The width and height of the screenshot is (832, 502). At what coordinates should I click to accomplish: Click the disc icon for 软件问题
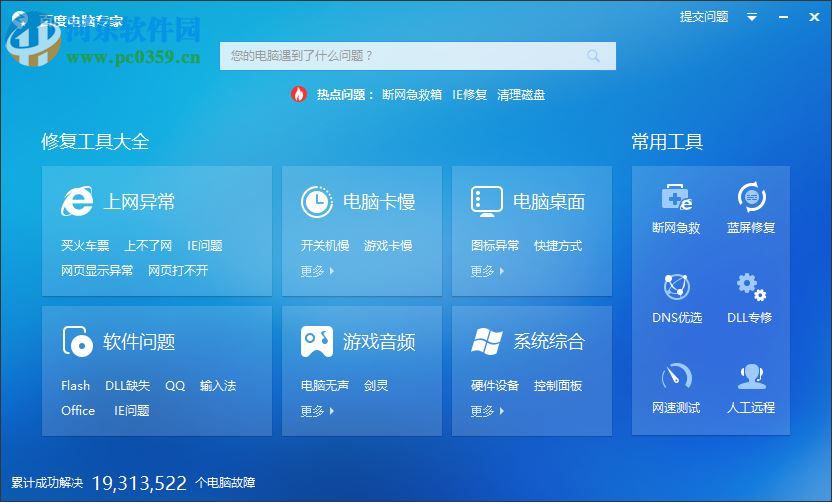pos(77,341)
